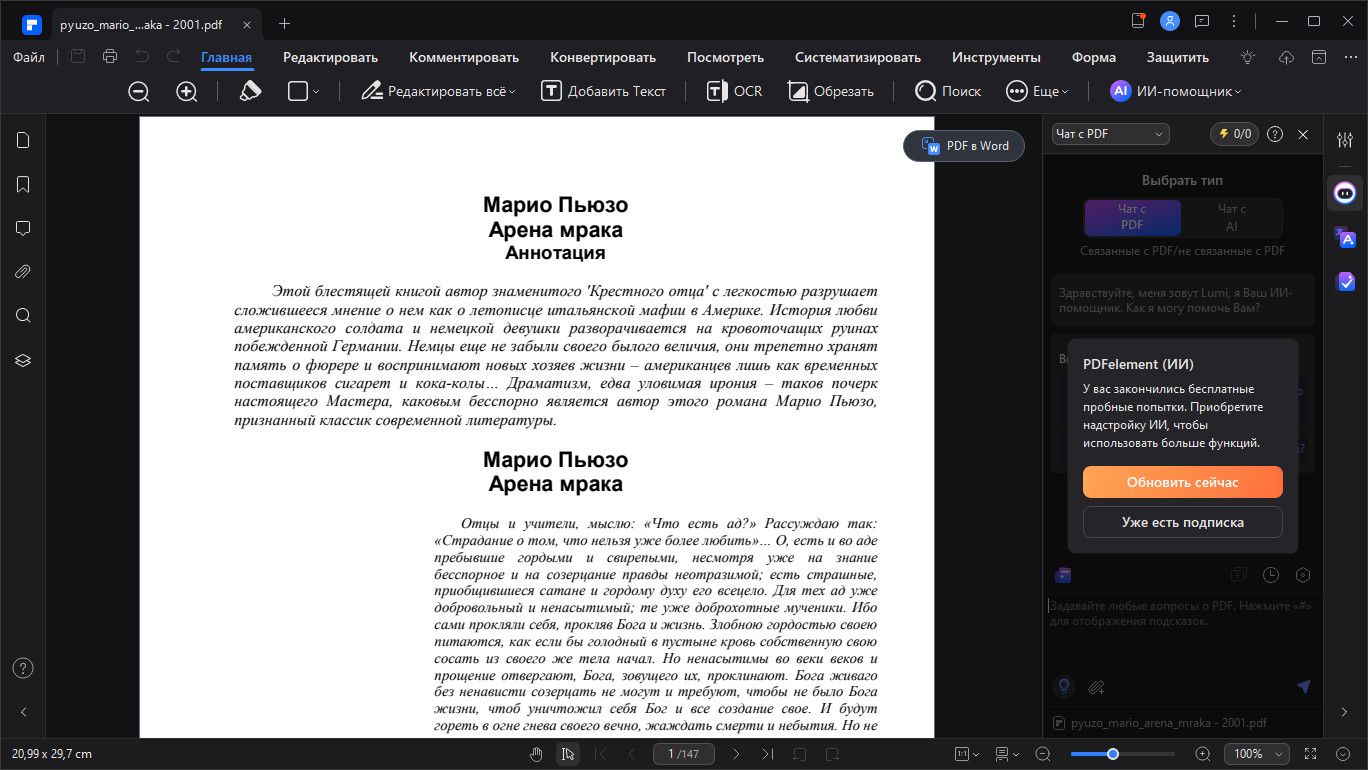Click the PDF в Word button
The height and width of the screenshot is (770, 1368).
click(964, 146)
